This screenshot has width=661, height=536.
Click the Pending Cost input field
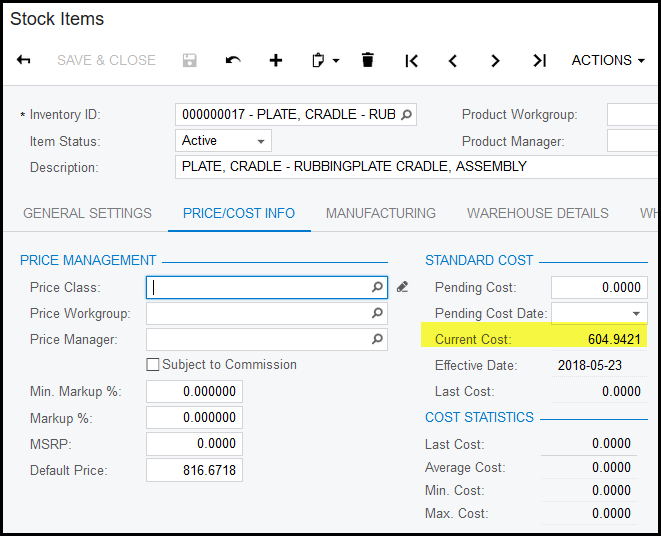click(599, 287)
